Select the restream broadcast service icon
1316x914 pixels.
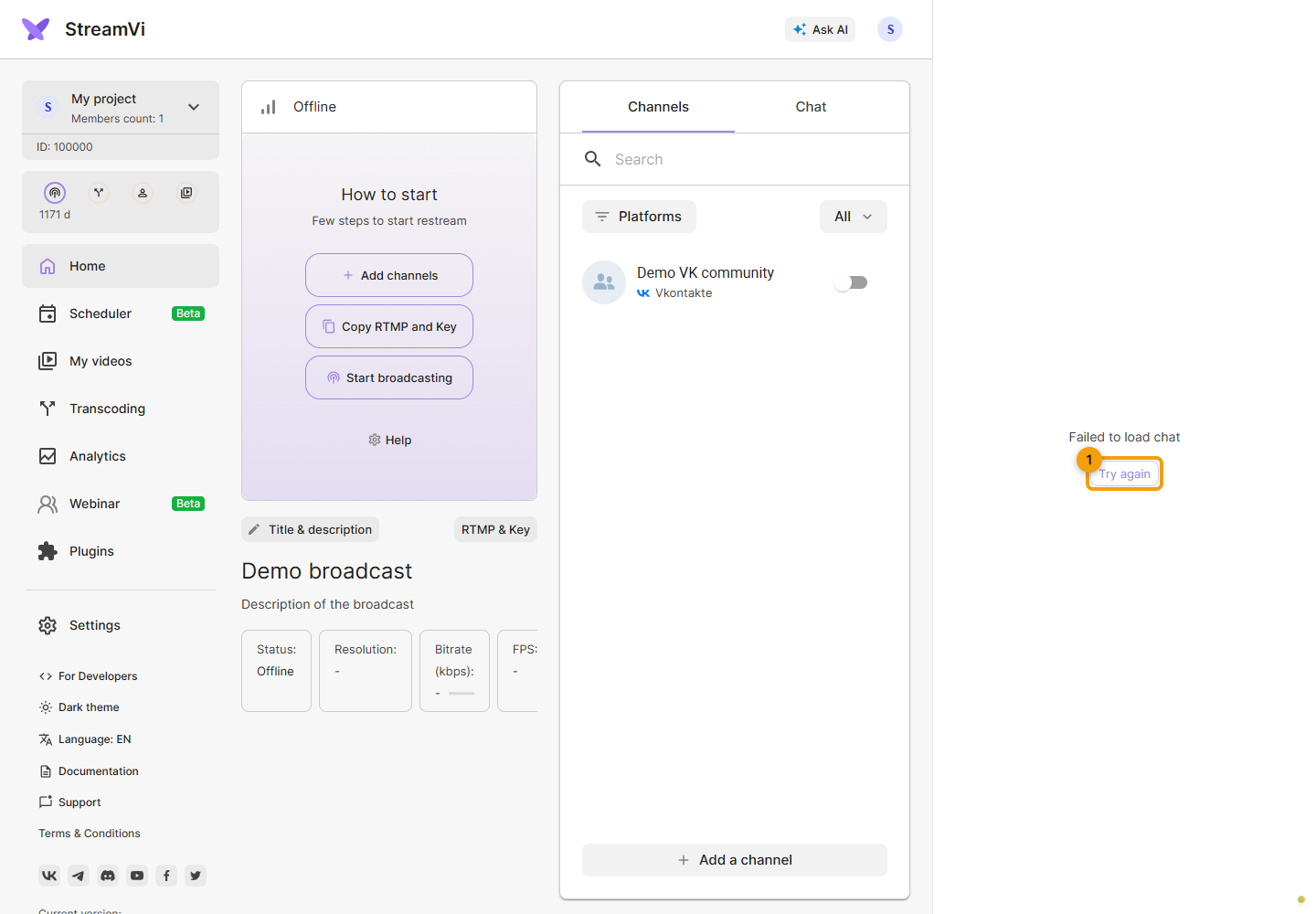55,193
